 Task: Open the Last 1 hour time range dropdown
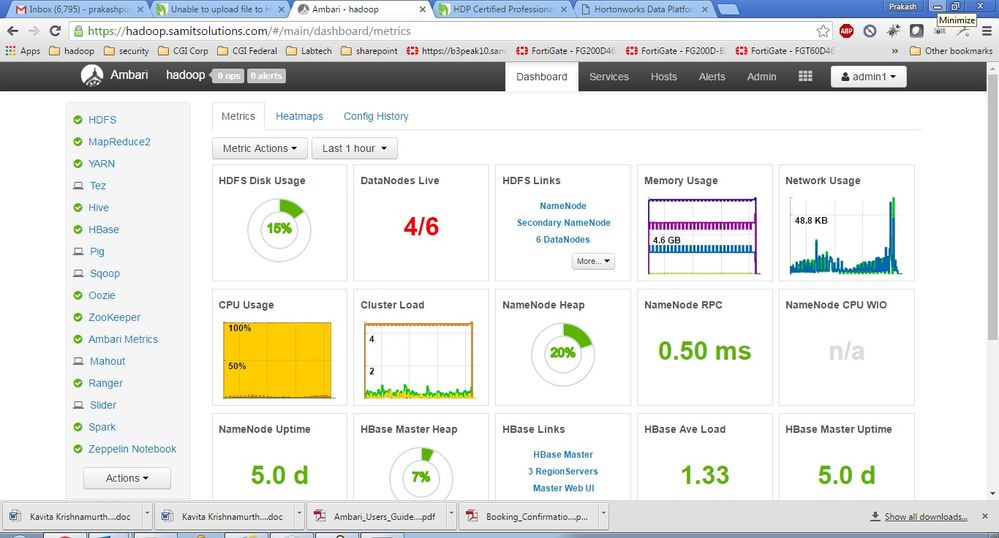pos(354,149)
